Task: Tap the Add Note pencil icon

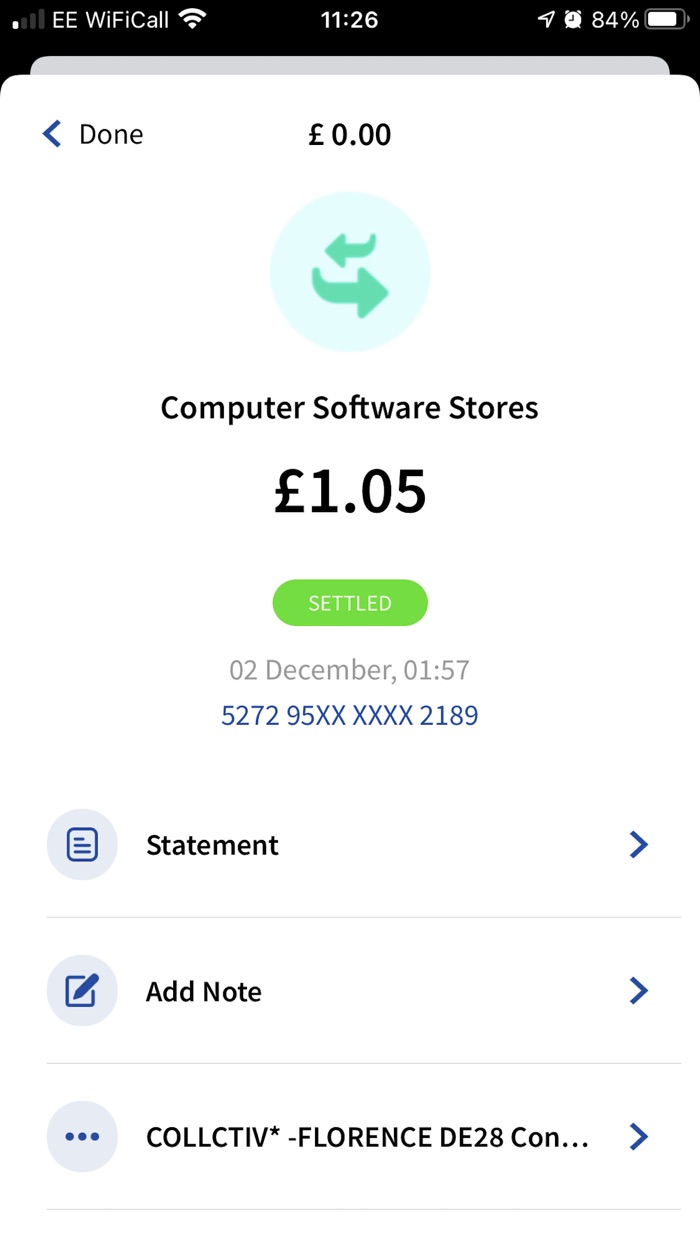Action: coord(82,990)
